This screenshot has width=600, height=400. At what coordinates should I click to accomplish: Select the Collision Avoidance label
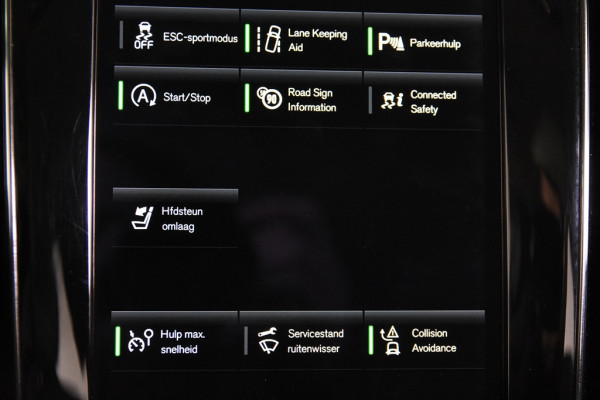coord(434,341)
